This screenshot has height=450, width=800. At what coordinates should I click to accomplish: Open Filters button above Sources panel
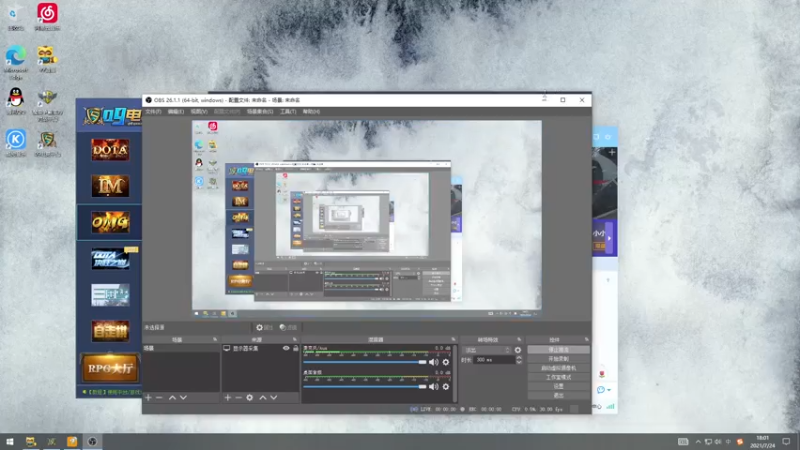[x=288, y=328]
